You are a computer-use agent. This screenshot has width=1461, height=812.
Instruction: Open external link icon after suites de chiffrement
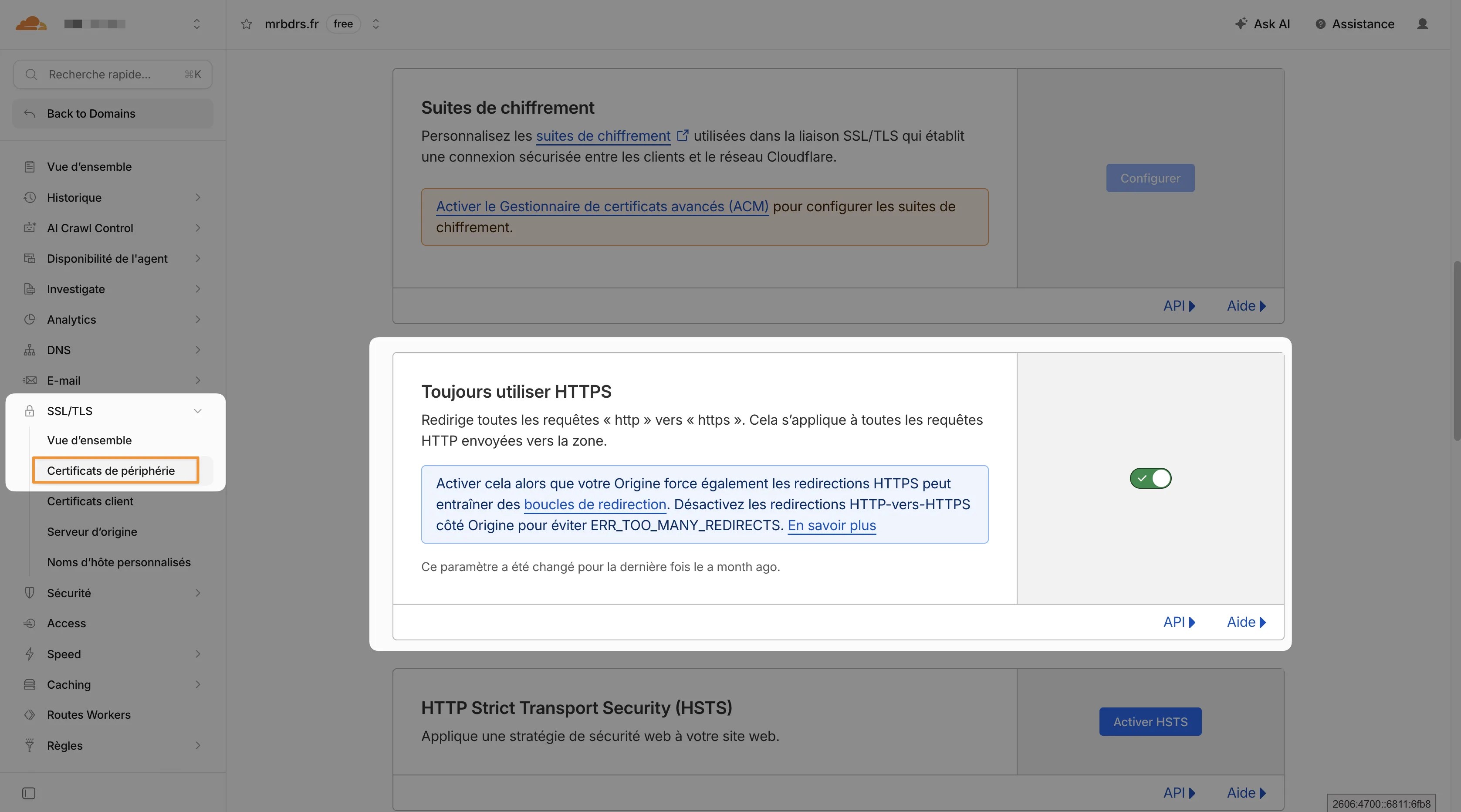[x=683, y=135]
